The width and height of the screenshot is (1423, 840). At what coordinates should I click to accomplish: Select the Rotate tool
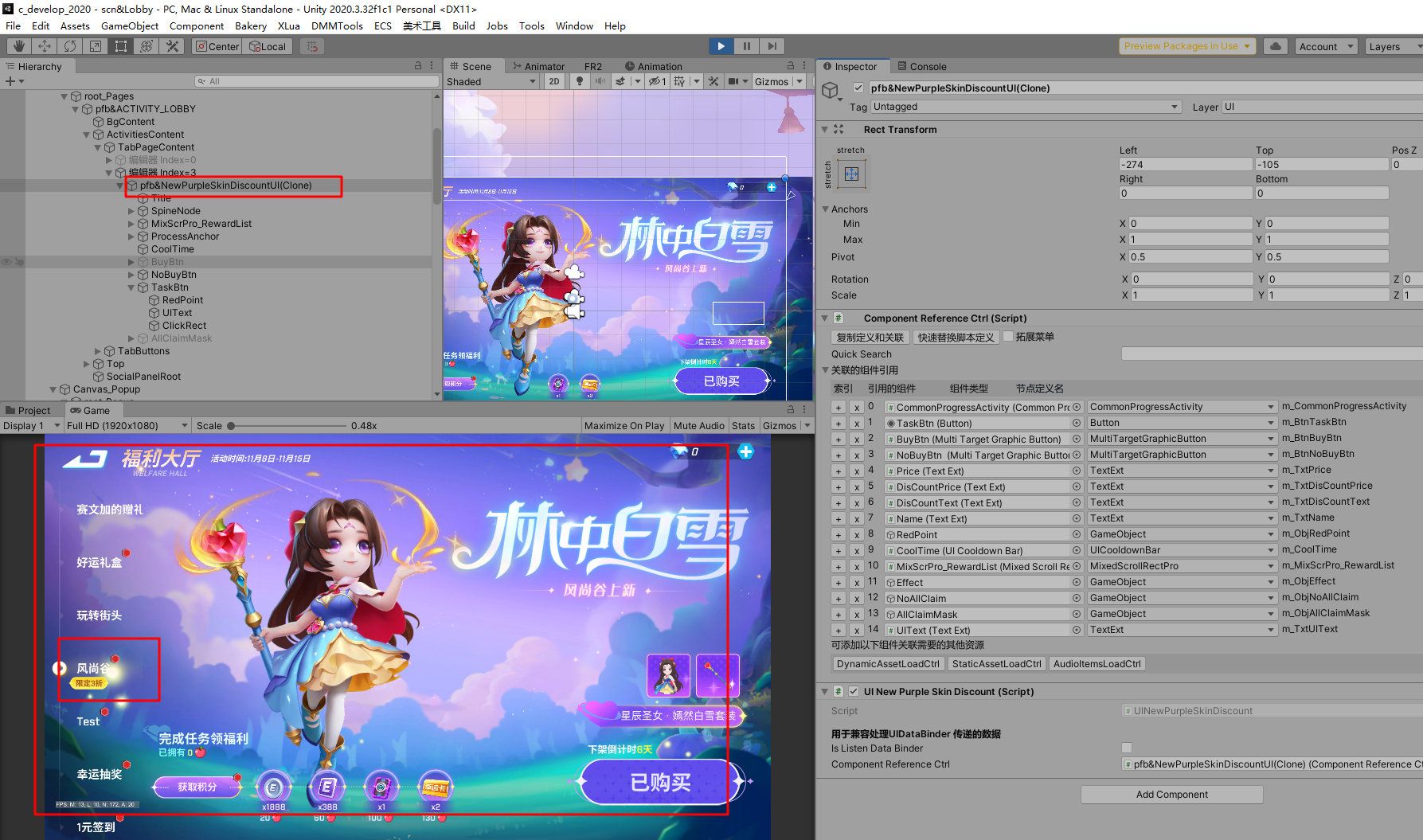pyautogui.click(x=70, y=46)
